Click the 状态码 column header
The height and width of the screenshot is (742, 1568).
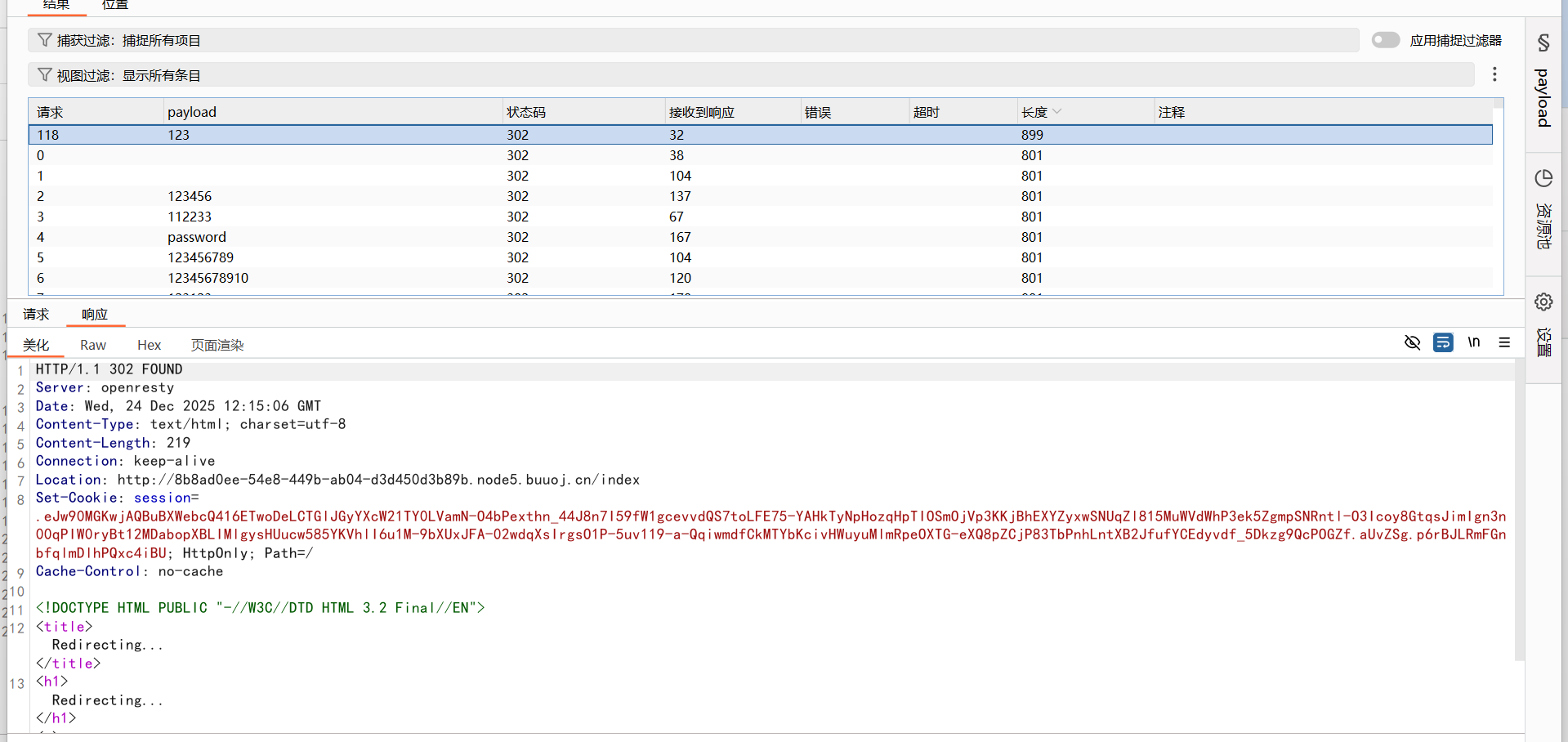click(526, 112)
